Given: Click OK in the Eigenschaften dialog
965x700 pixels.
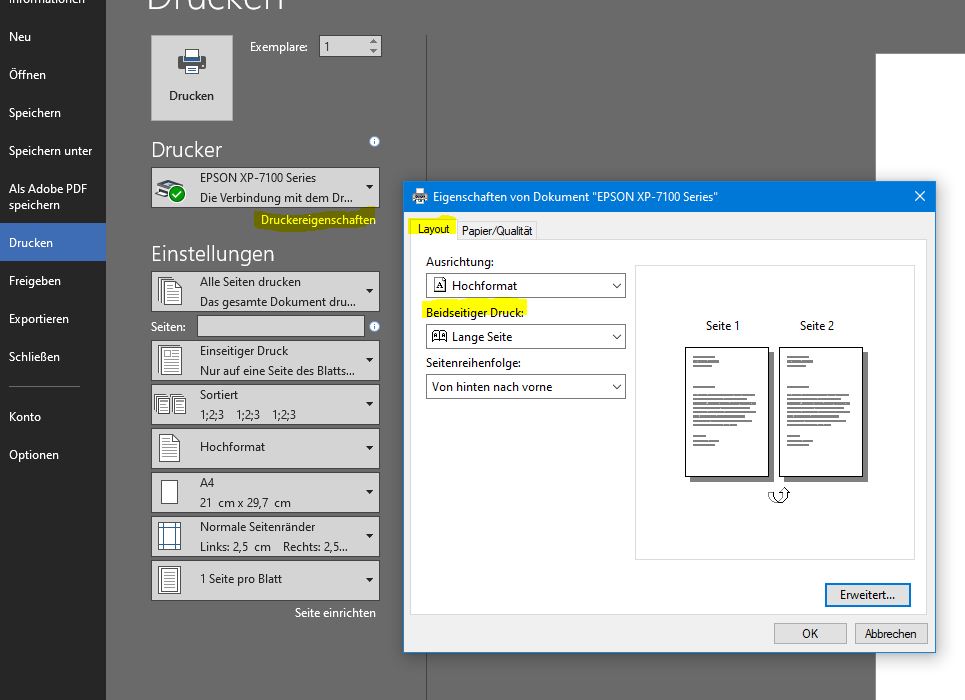Looking at the screenshot, I should point(810,634).
